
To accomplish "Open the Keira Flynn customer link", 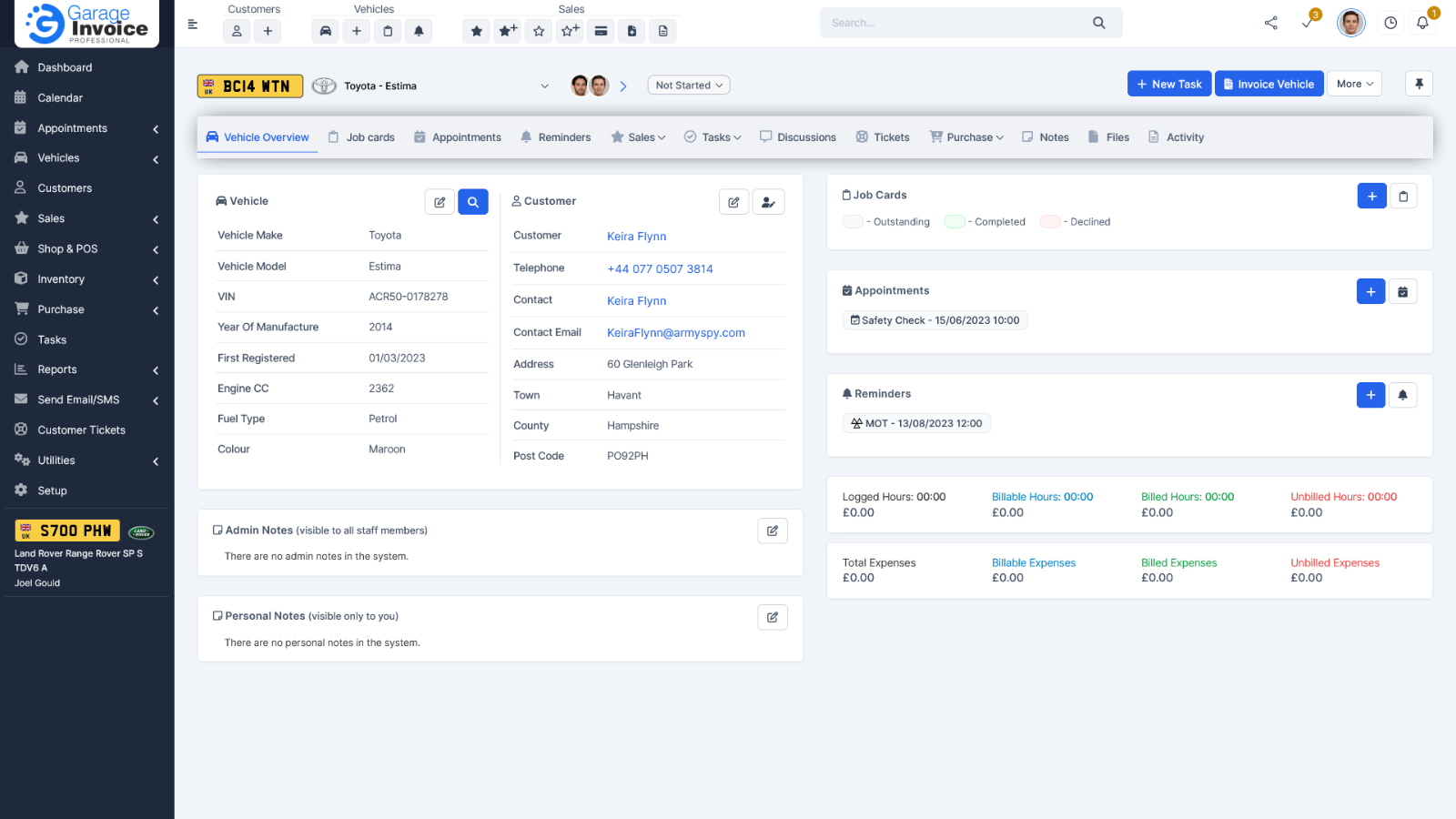I will point(636,237).
